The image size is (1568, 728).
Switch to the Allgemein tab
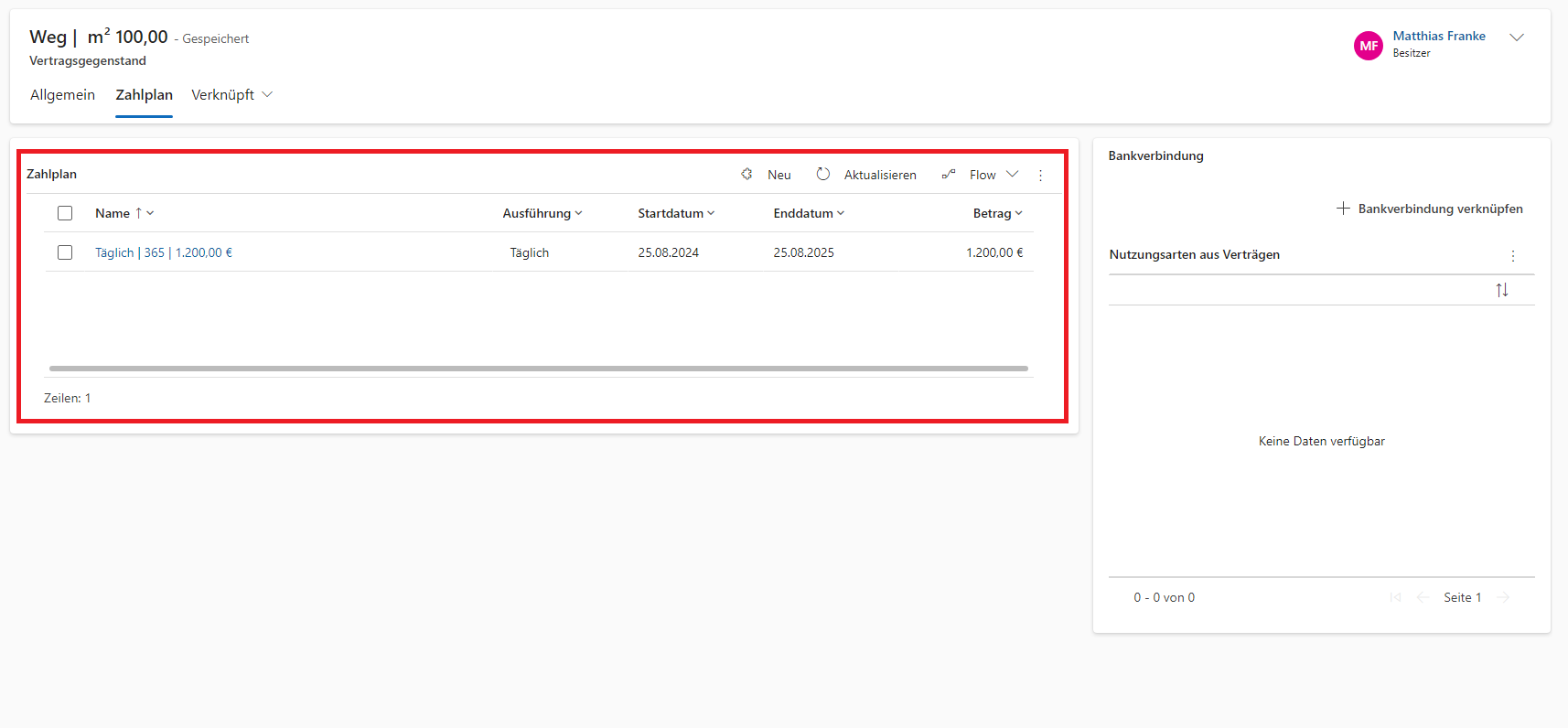pyautogui.click(x=62, y=95)
